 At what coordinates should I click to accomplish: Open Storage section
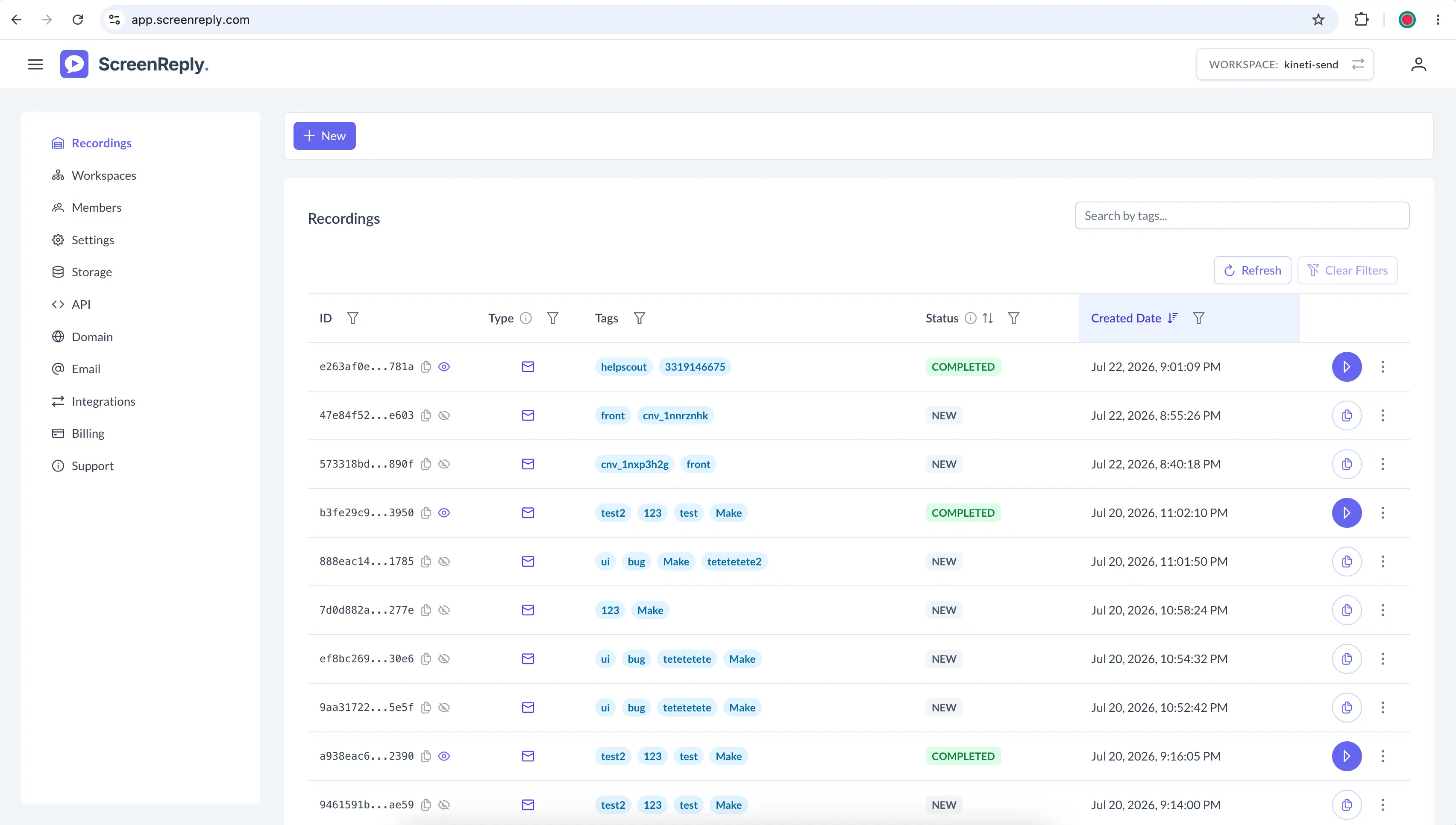click(82, 272)
